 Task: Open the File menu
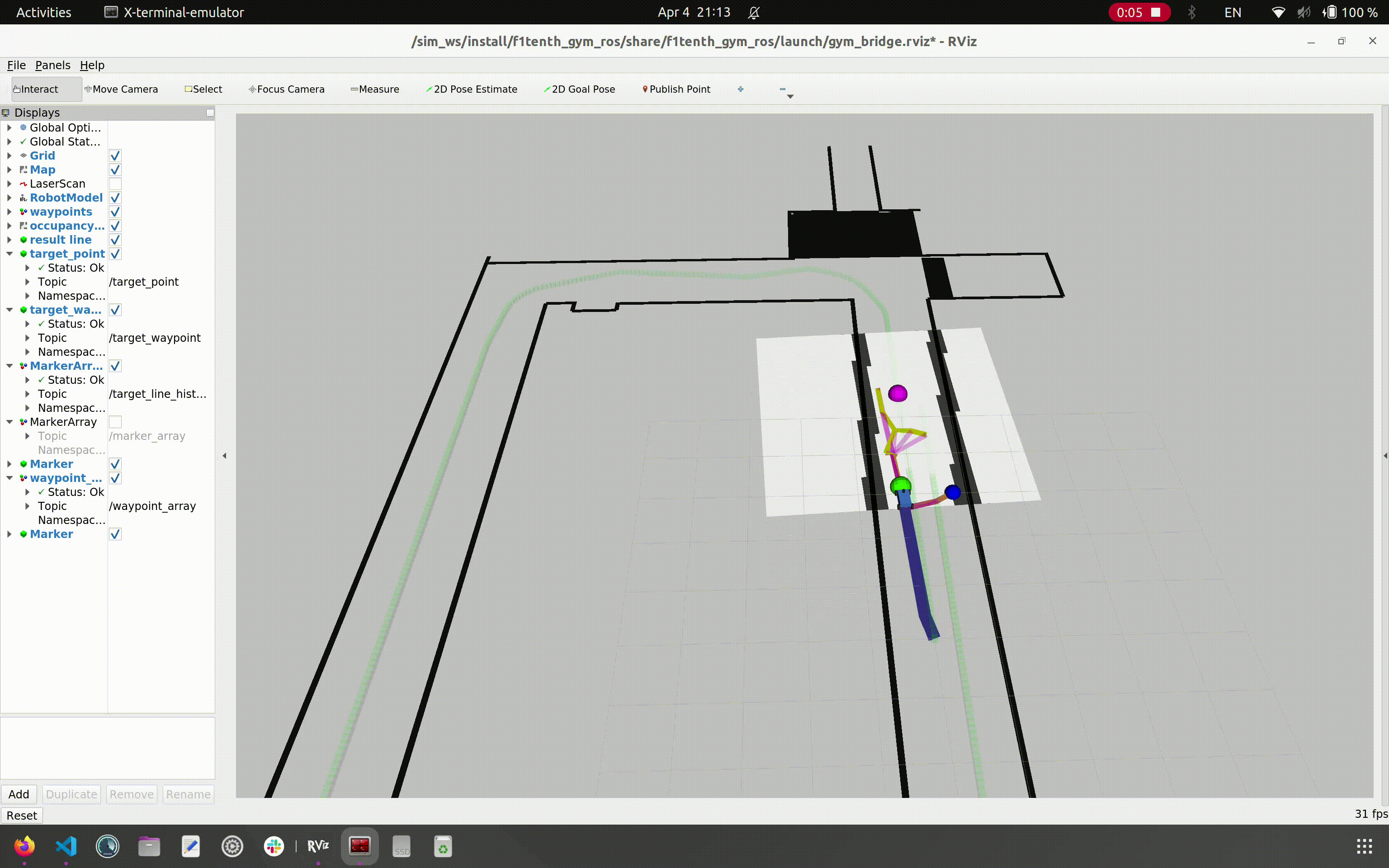(16, 65)
